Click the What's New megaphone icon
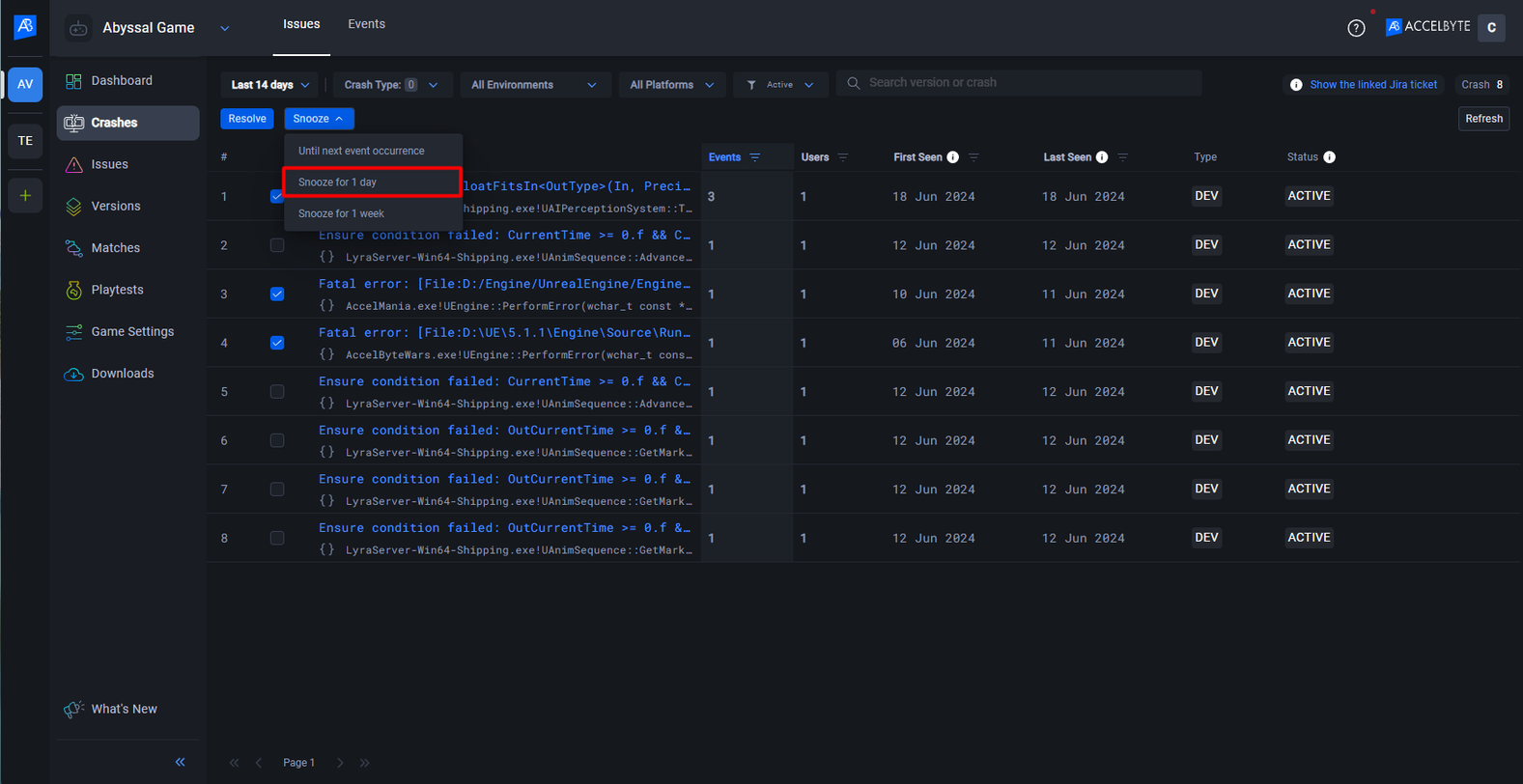Viewport: 1523px width, 784px height. (73, 710)
